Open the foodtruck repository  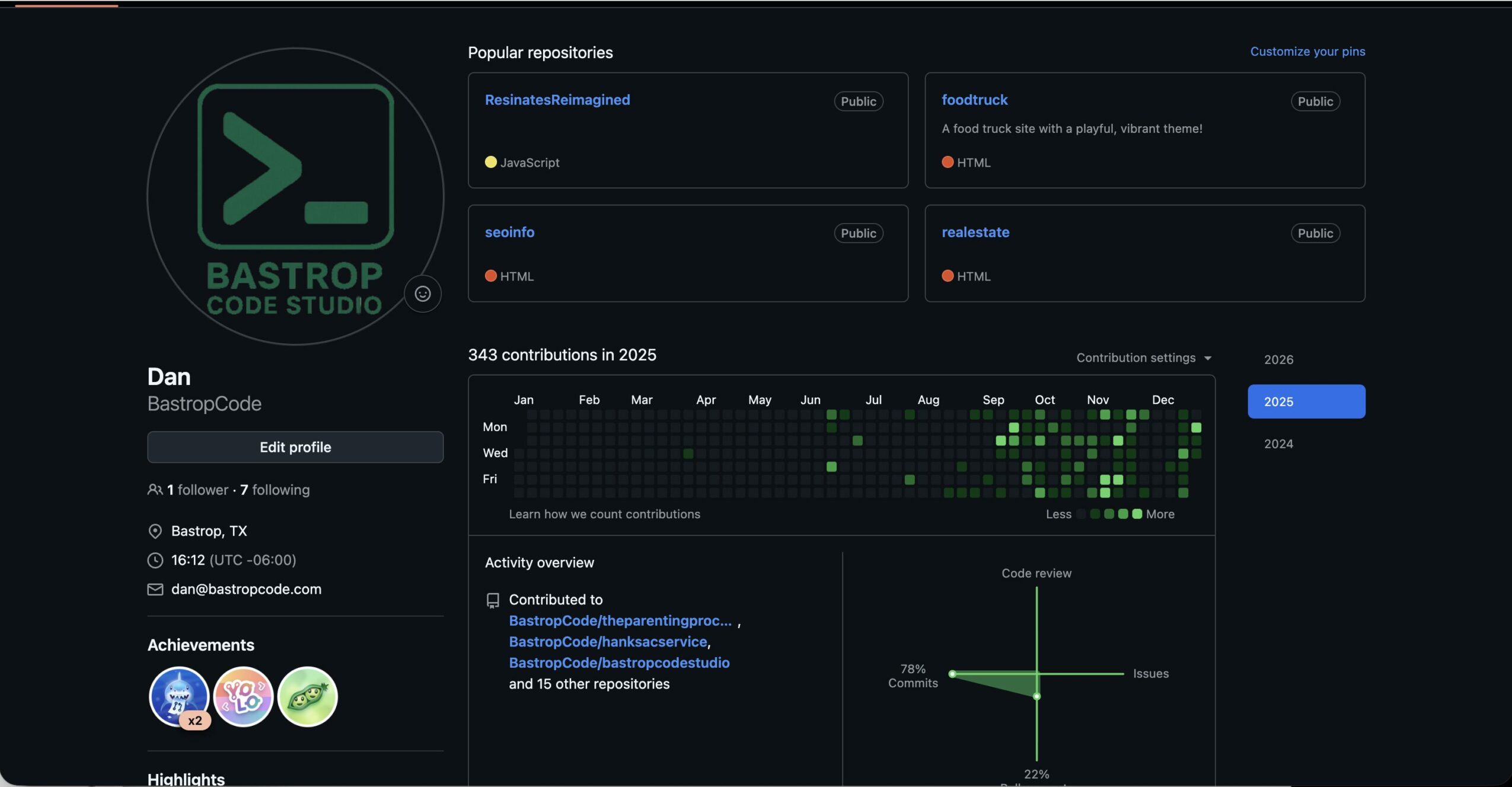coord(974,100)
